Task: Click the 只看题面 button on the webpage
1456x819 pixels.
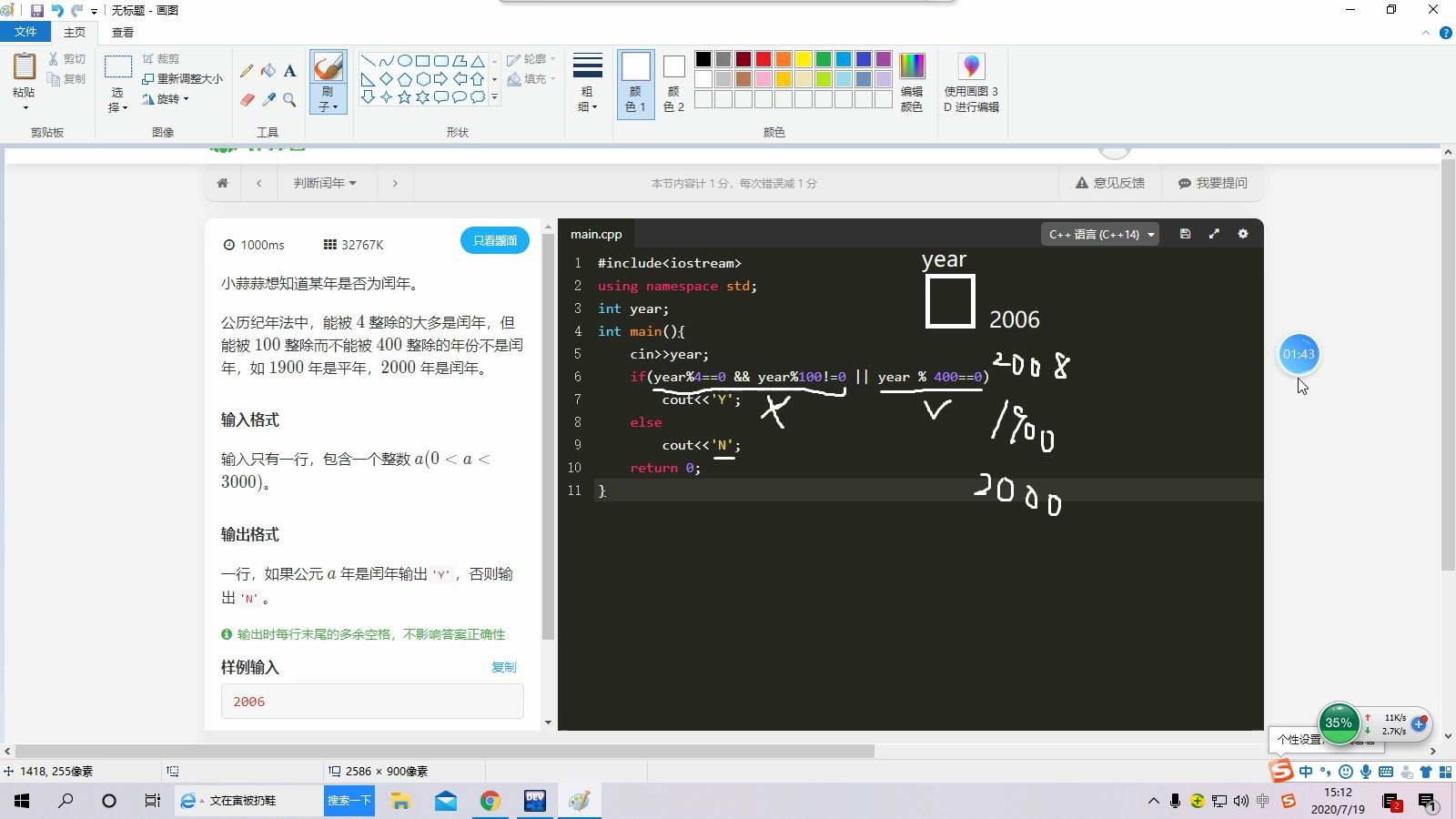Action: 494,240
